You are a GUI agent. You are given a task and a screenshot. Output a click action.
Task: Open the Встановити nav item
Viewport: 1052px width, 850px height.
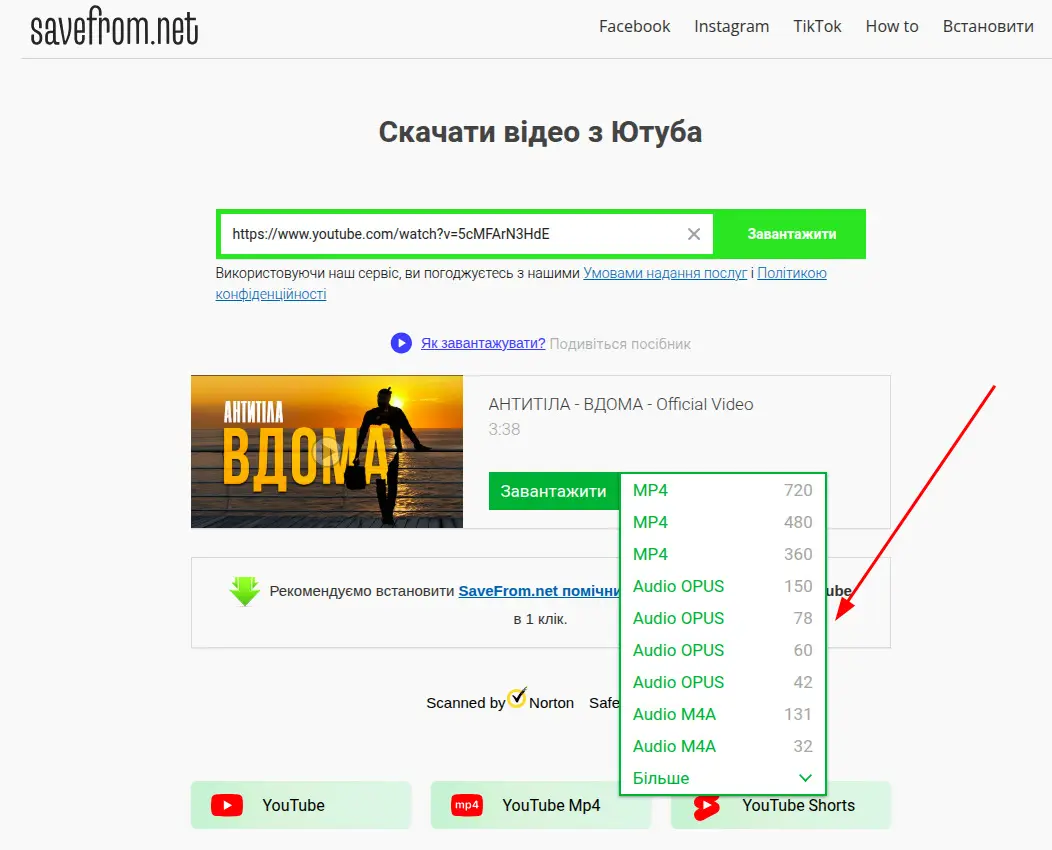pyautogui.click(x=988, y=27)
